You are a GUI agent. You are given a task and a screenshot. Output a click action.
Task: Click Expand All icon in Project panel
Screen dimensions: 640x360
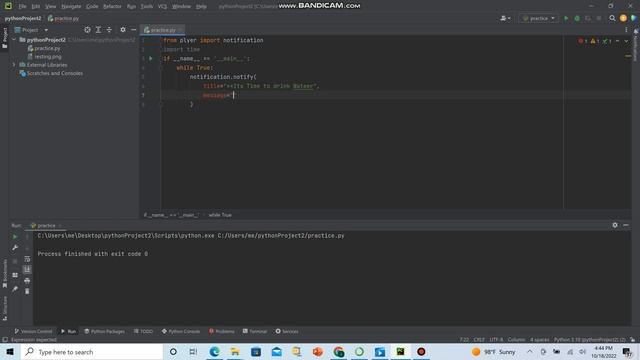tap(98, 30)
